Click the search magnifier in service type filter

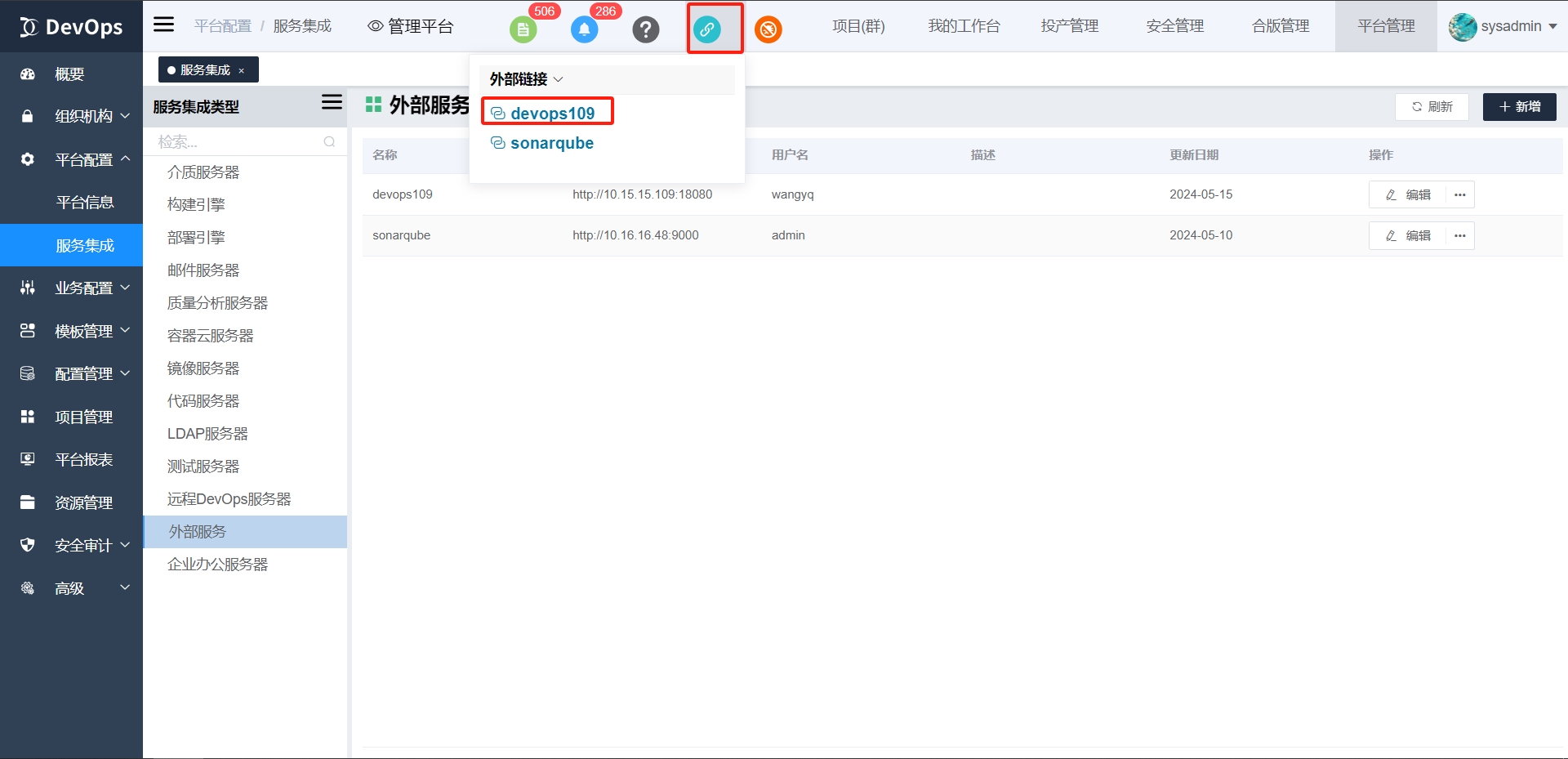tap(329, 142)
